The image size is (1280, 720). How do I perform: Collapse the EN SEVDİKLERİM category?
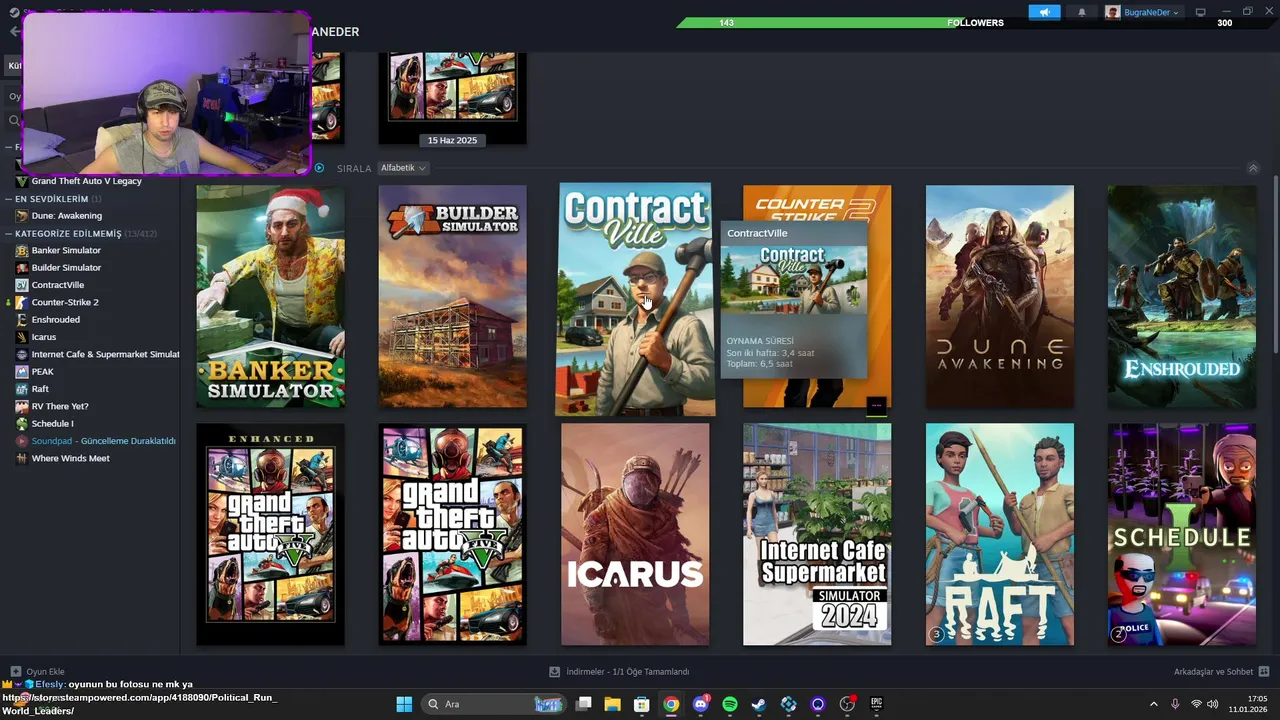pos(8,199)
